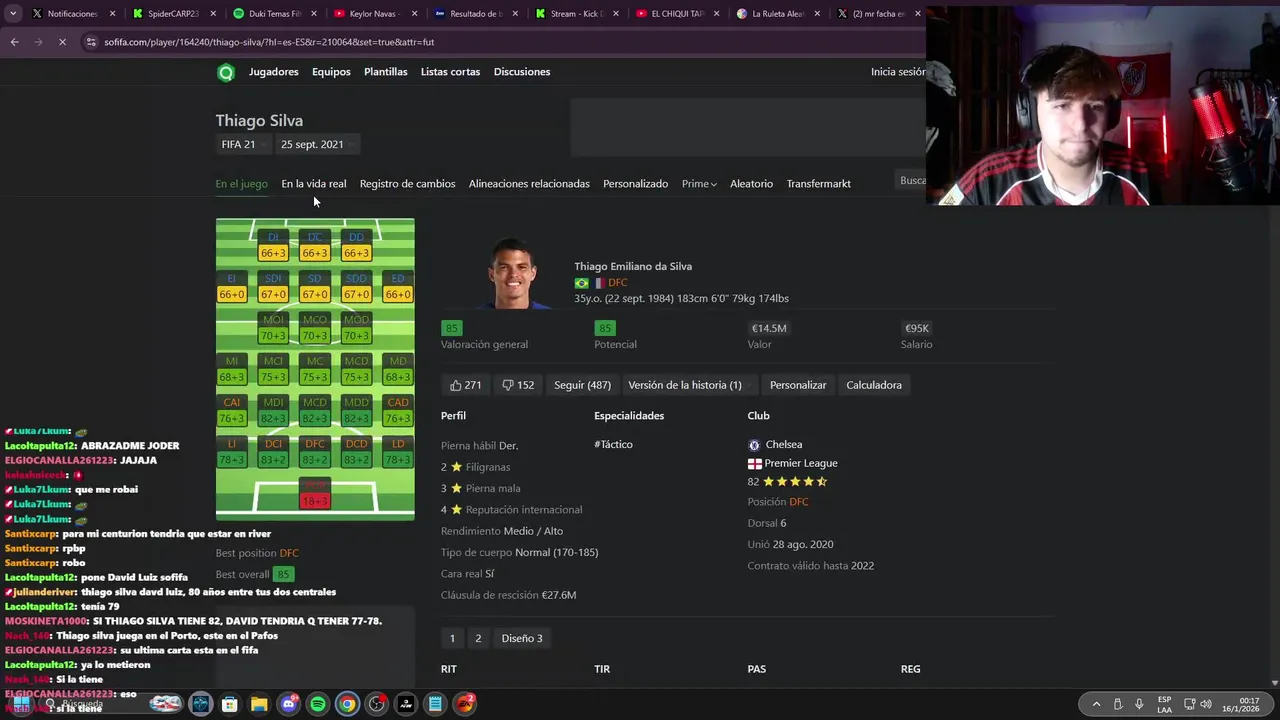Open Microsoft Store from the taskbar

(230, 704)
